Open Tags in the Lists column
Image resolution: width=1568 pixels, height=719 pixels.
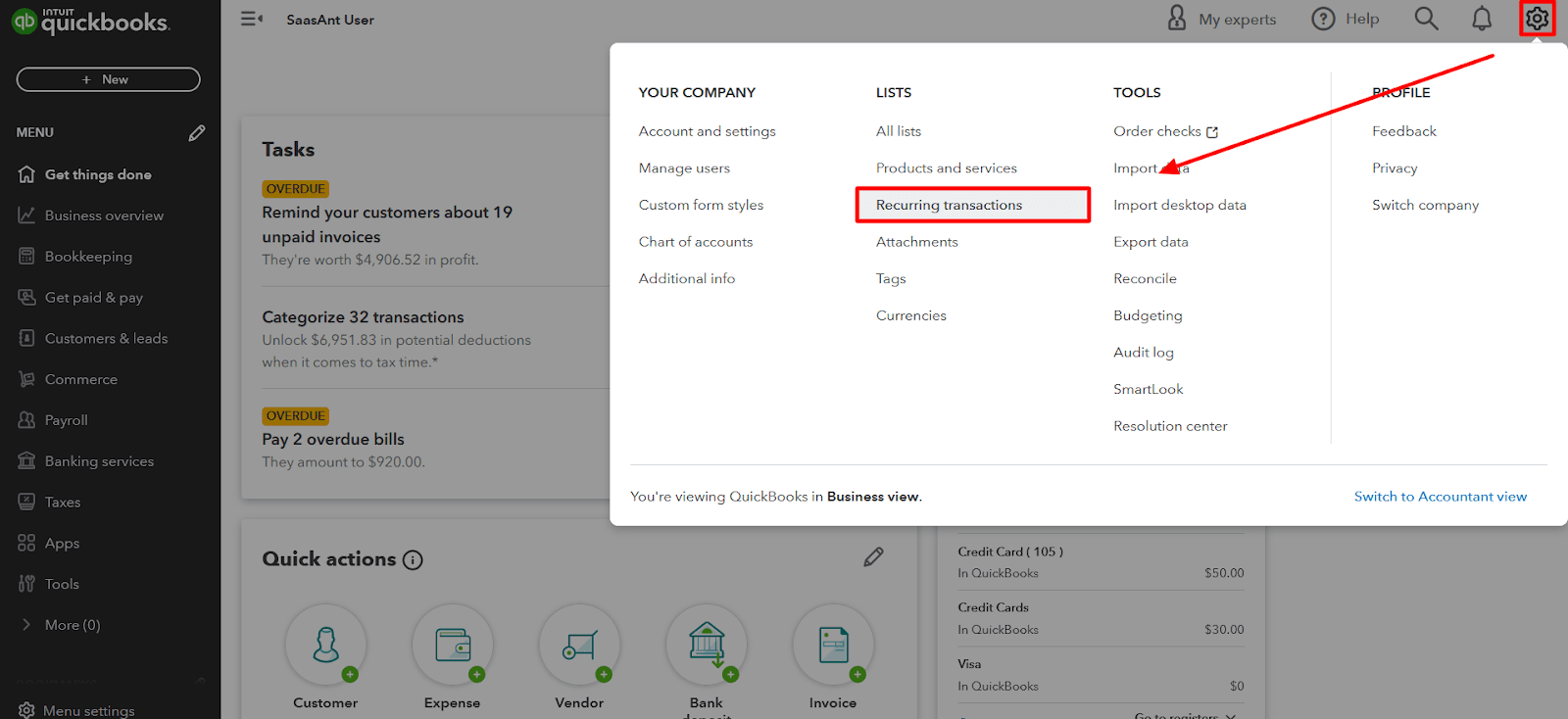point(891,279)
